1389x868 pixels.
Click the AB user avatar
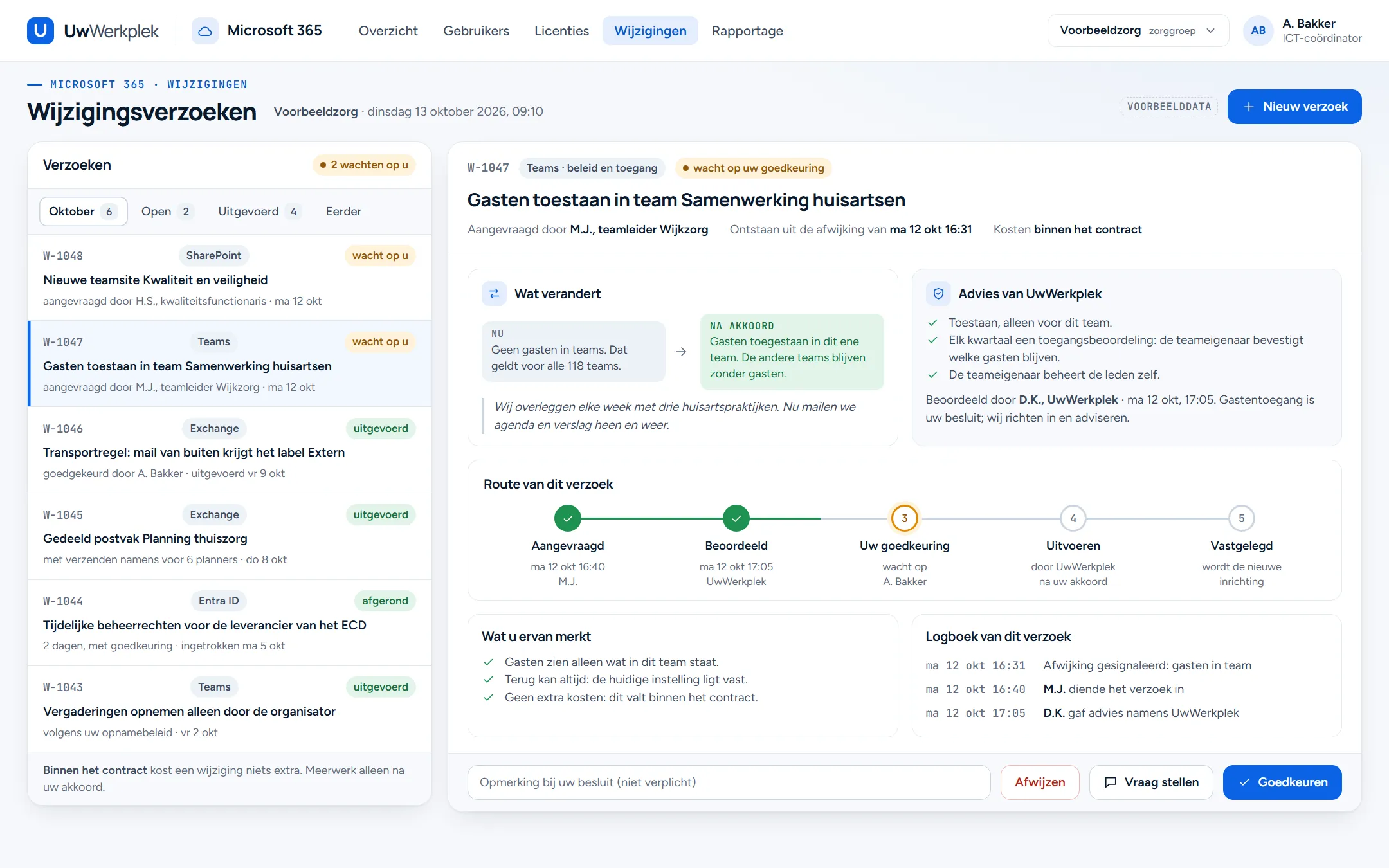tap(1258, 31)
